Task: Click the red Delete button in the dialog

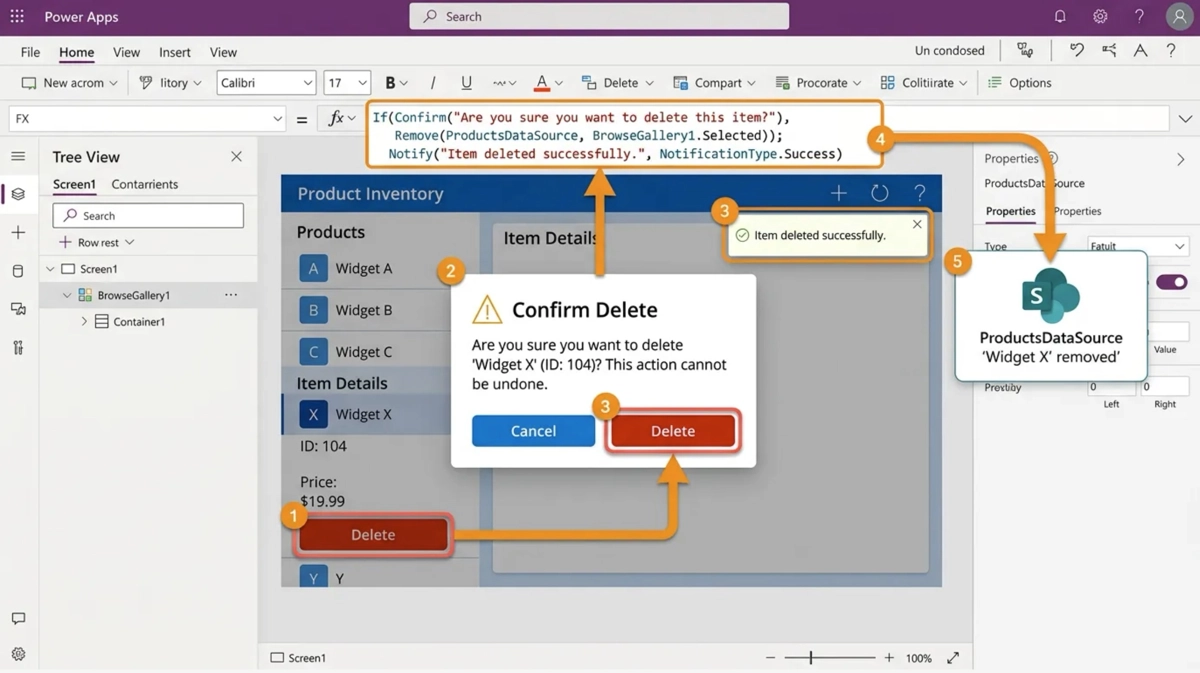Action: point(672,431)
